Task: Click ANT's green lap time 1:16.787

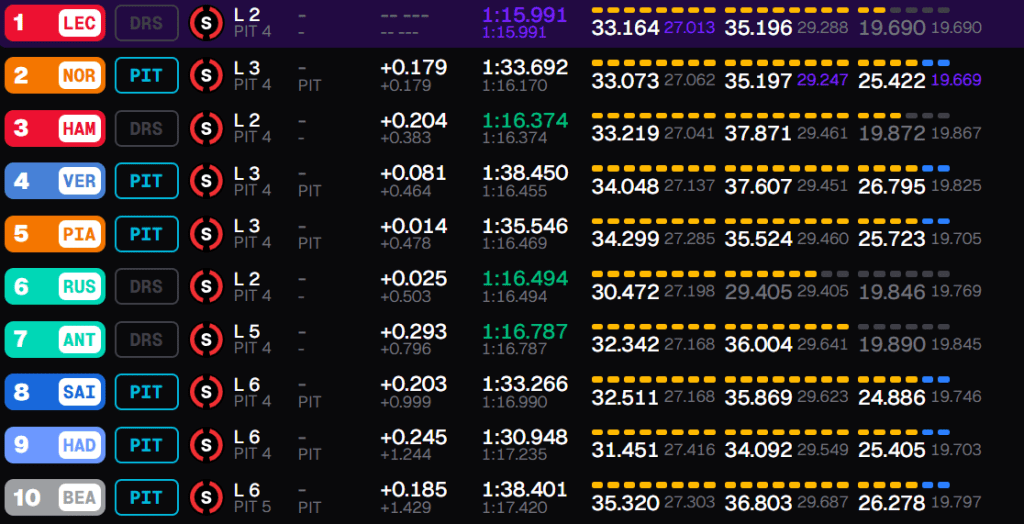Action: tap(525, 331)
